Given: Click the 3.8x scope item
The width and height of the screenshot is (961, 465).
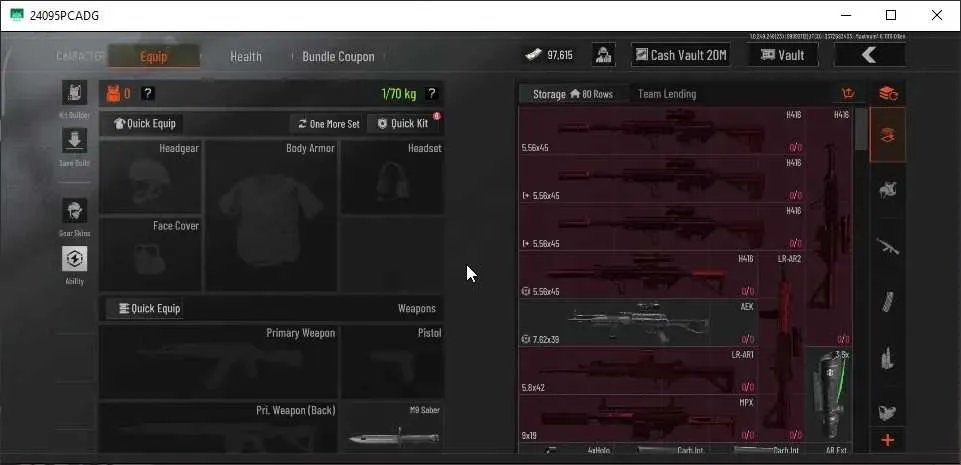Looking at the screenshot, I should tap(828, 394).
